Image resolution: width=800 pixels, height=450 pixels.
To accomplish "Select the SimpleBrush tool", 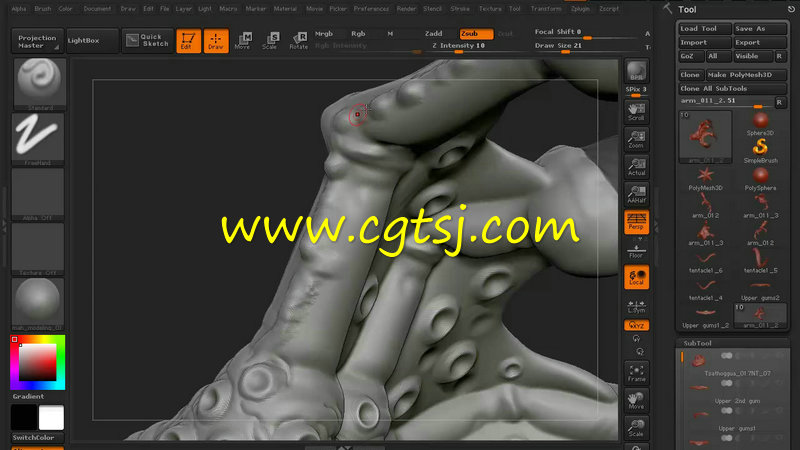I will coord(760,151).
